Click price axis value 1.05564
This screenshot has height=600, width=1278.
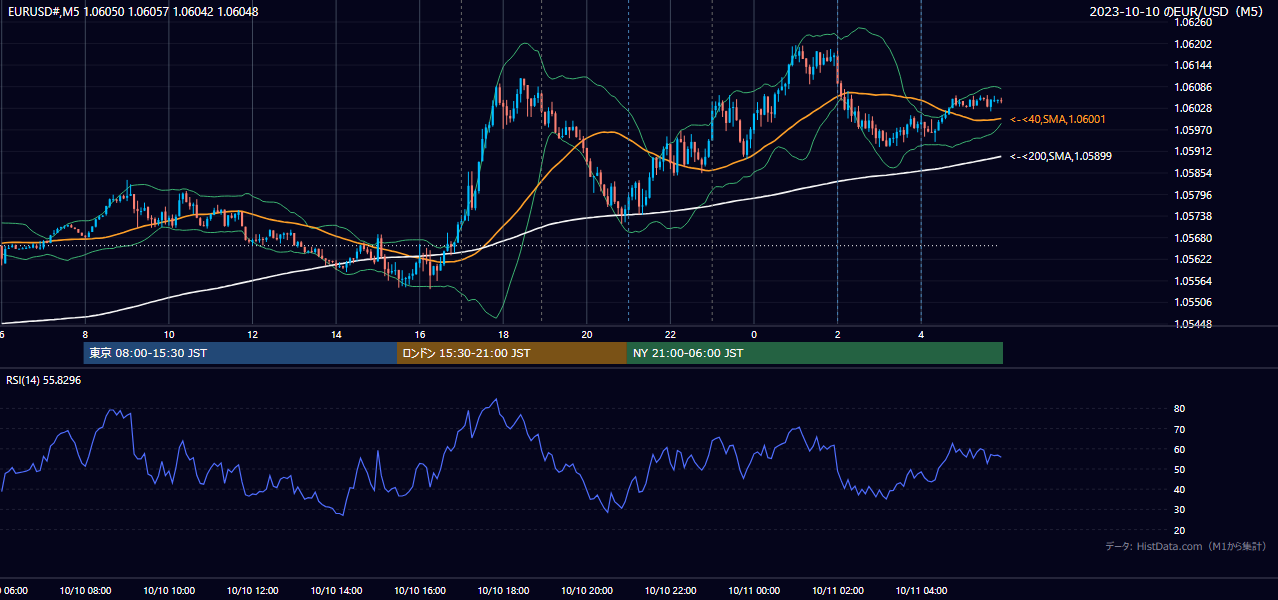tap(1193, 281)
